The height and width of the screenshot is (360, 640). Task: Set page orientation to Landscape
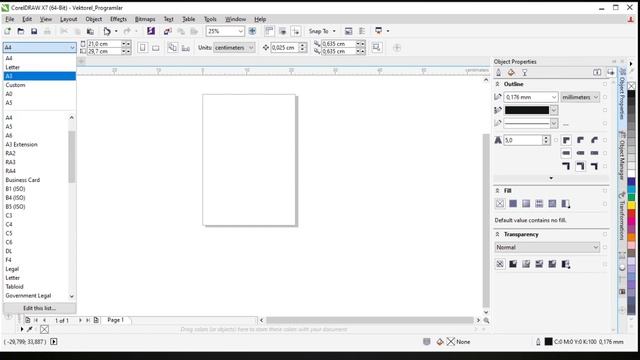[156, 48]
